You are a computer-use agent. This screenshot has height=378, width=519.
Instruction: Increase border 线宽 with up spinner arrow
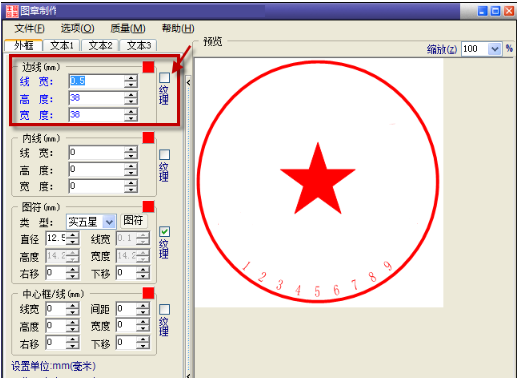click(x=131, y=78)
